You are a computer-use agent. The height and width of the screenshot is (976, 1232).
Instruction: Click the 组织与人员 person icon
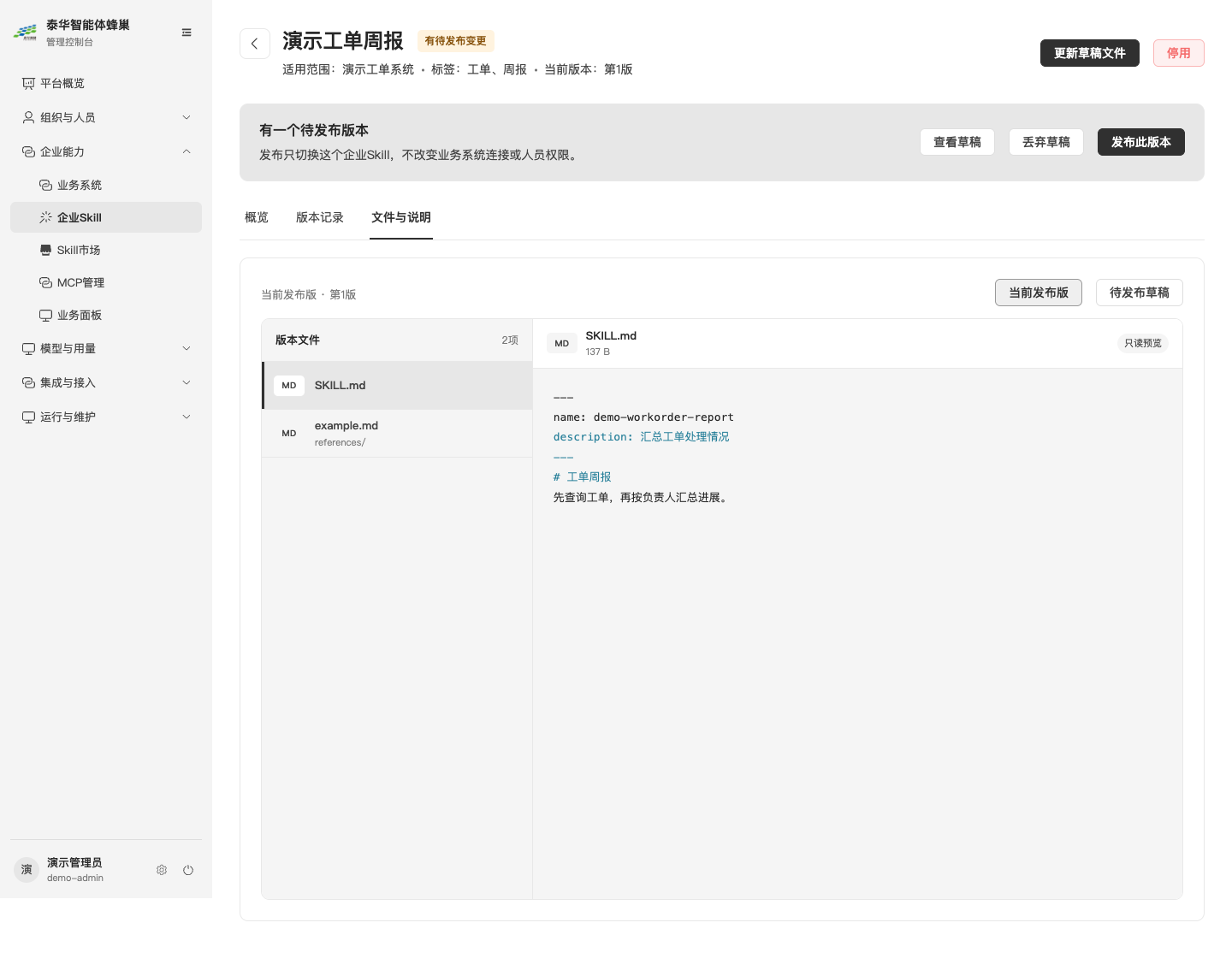[x=28, y=117]
